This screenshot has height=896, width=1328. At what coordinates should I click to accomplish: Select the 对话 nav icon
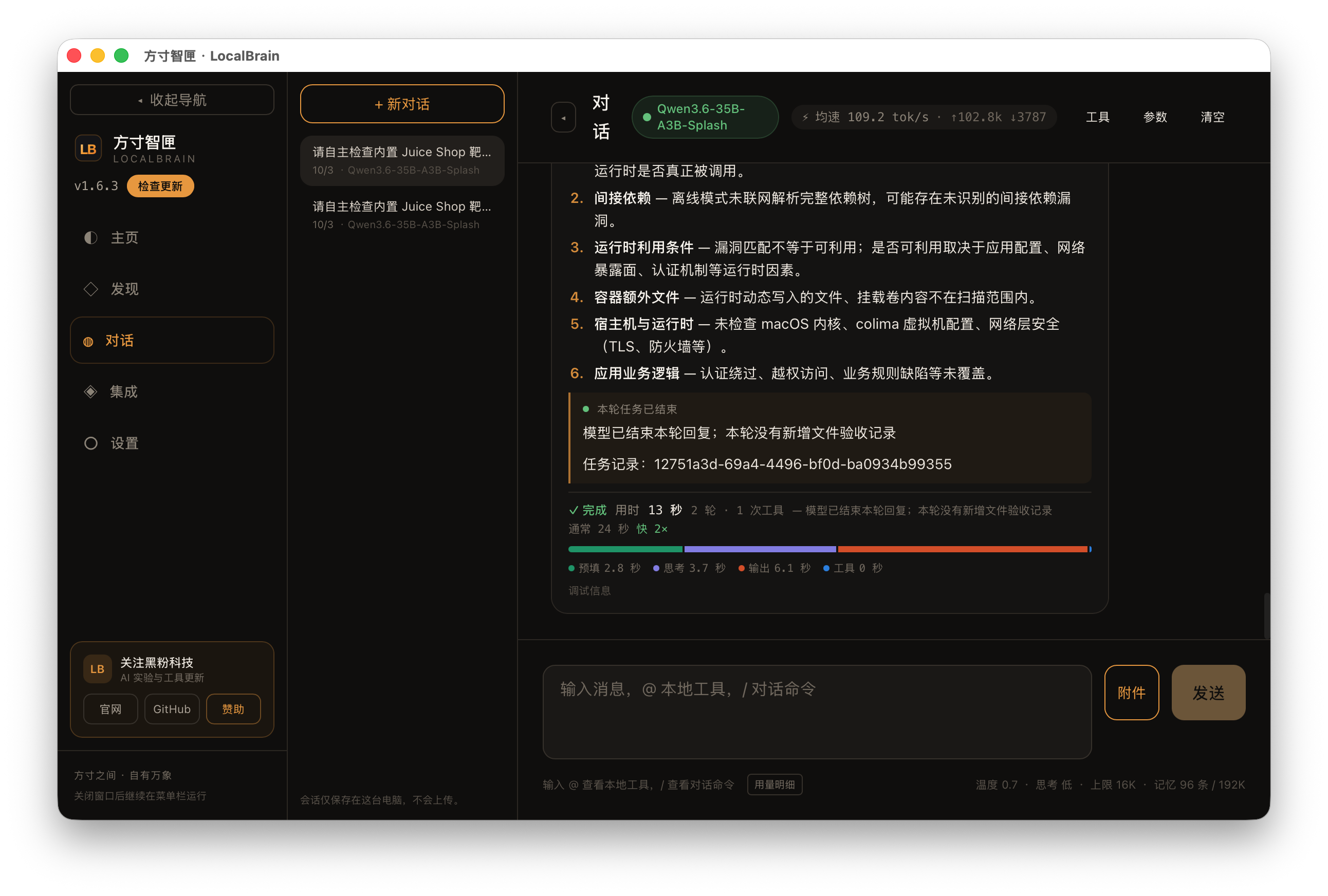(88, 342)
